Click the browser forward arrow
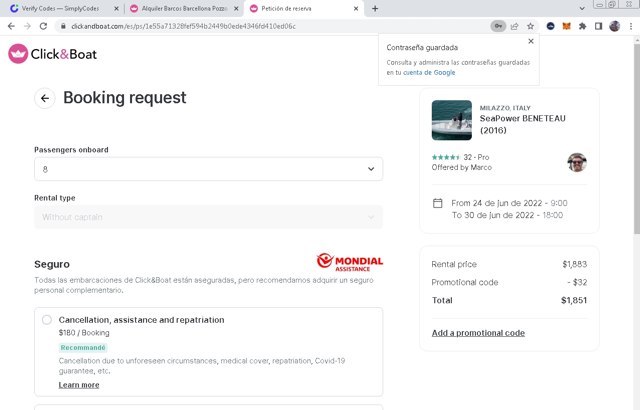This screenshot has height=410, width=640. tap(27, 26)
